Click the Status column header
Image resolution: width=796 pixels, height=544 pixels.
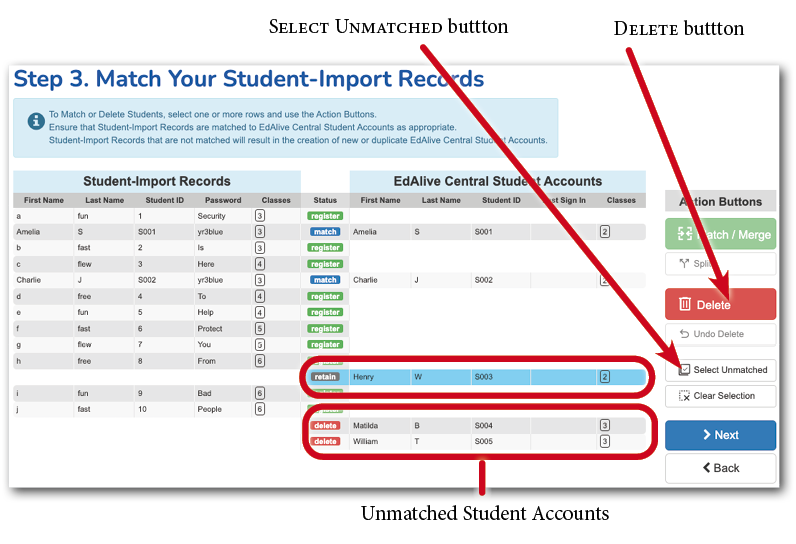(325, 200)
